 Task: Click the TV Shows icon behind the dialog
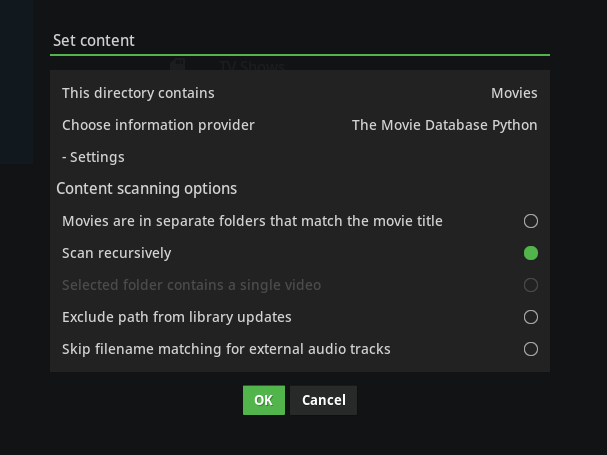coord(178,65)
